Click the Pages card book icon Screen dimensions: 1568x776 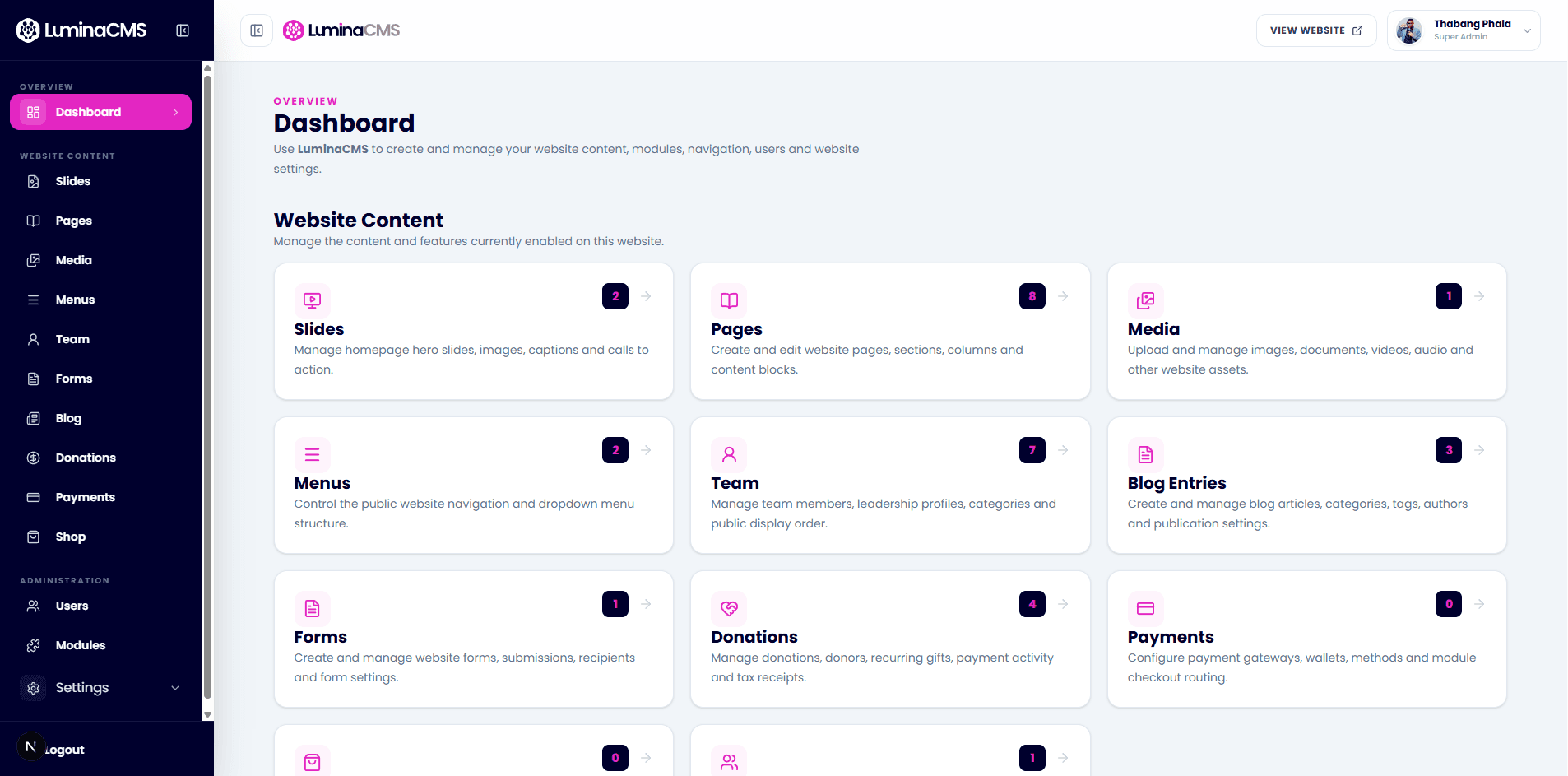[x=729, y=300]
